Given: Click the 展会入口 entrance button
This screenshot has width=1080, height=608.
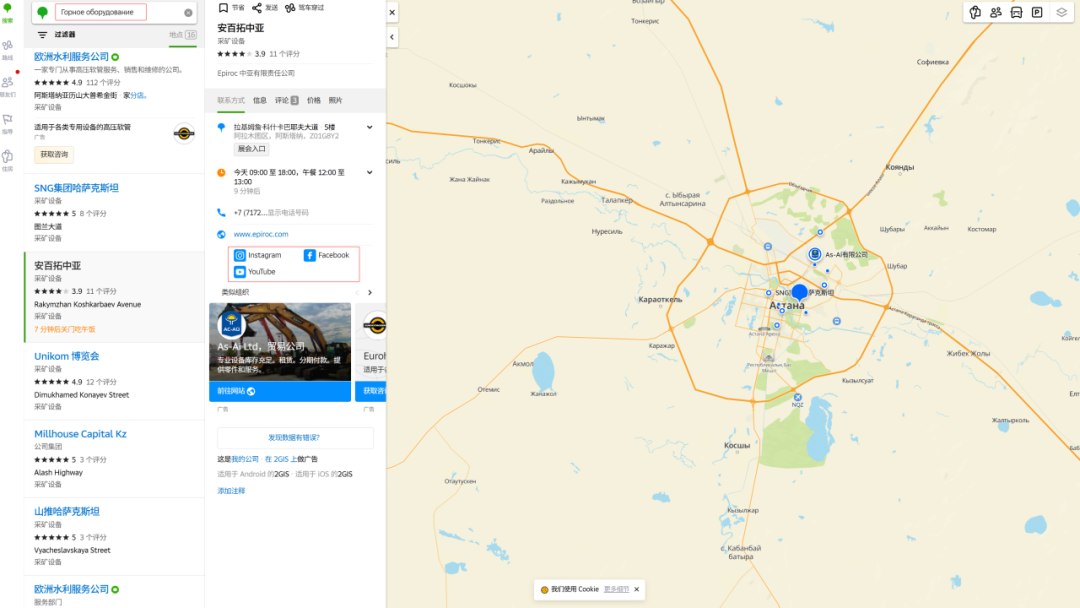Looking at the screenshot, I should click(251, 149).
